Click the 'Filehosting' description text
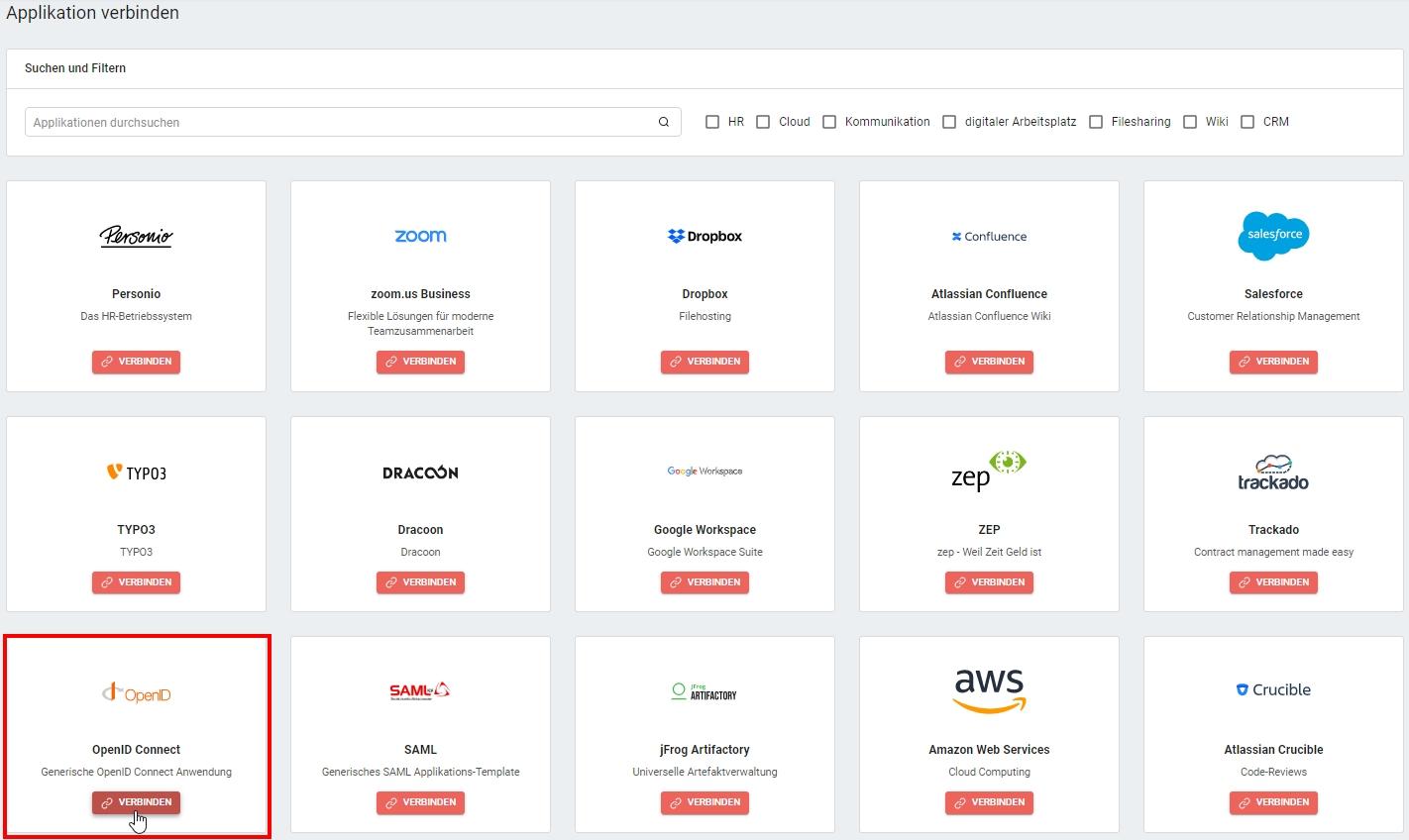 [x=704, y=317]
